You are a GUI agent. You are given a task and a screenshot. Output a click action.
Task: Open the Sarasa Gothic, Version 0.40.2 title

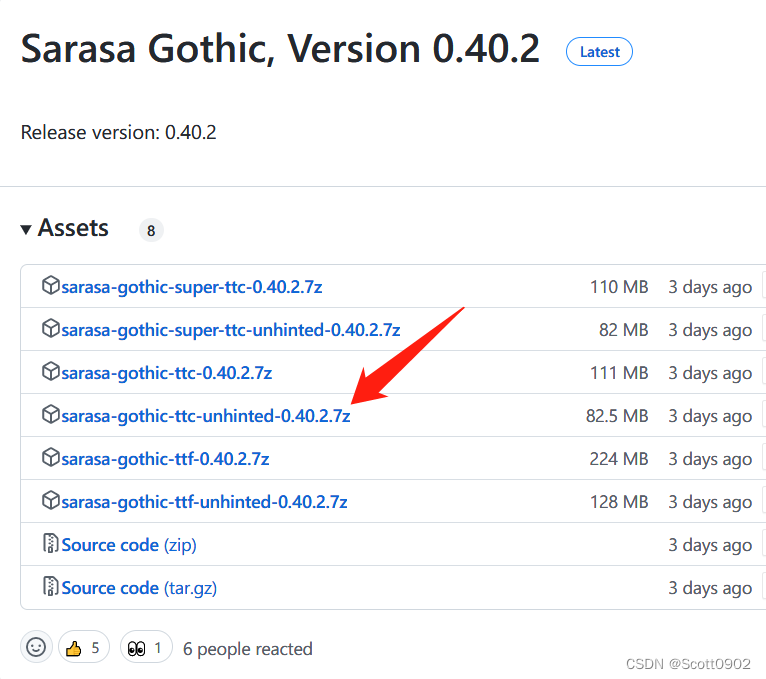280,49
